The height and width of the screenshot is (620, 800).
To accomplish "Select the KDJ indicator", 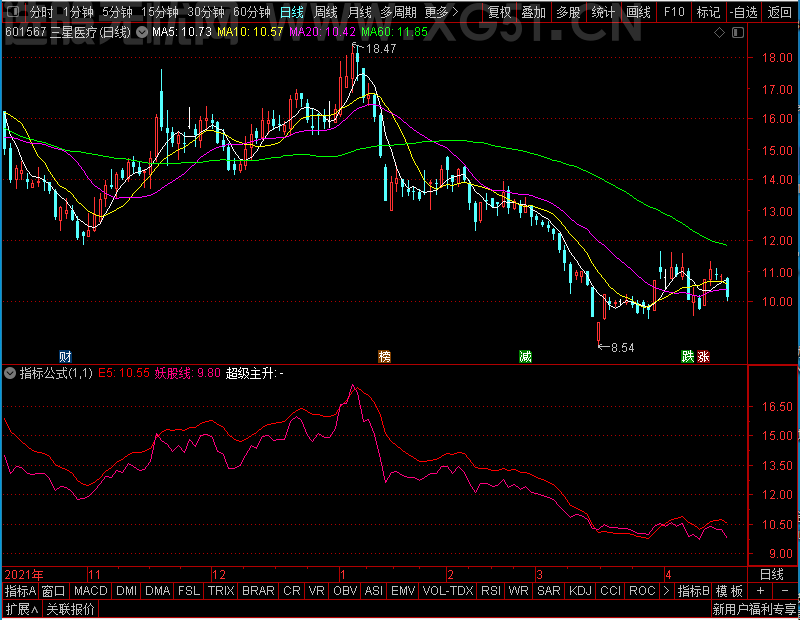I will pyautogui.click(x=580, y=591).
